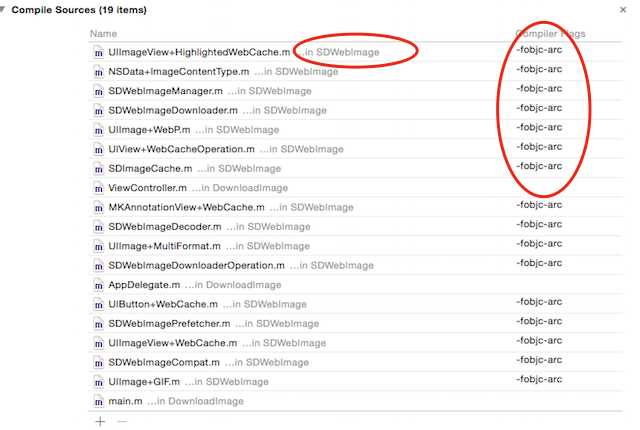Click the ViewController.m file icon
The height and width of the screenshot is (430, 640).
98,188
